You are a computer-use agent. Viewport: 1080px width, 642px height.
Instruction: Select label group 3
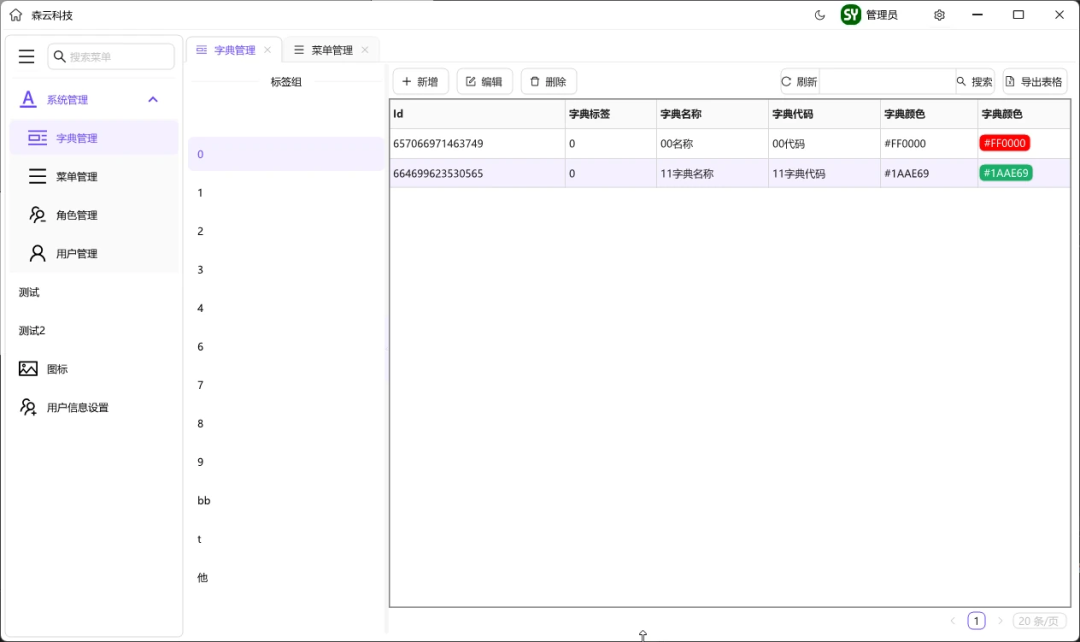(x=286, y=269)
